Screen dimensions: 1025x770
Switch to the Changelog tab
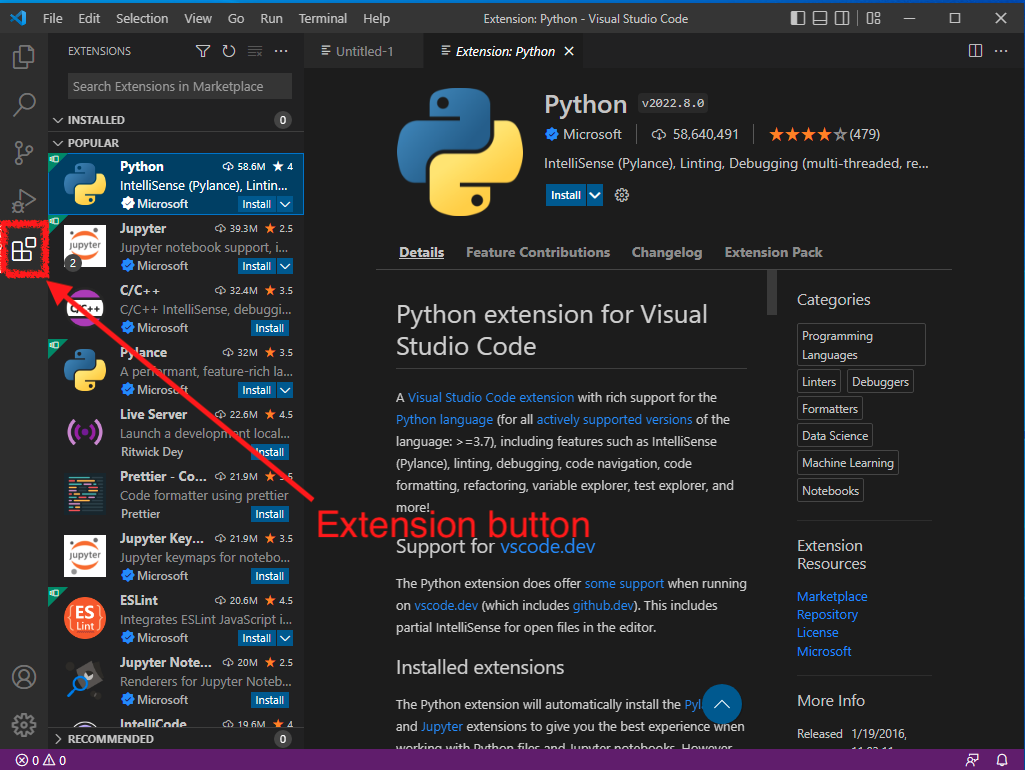click(666, 252)
